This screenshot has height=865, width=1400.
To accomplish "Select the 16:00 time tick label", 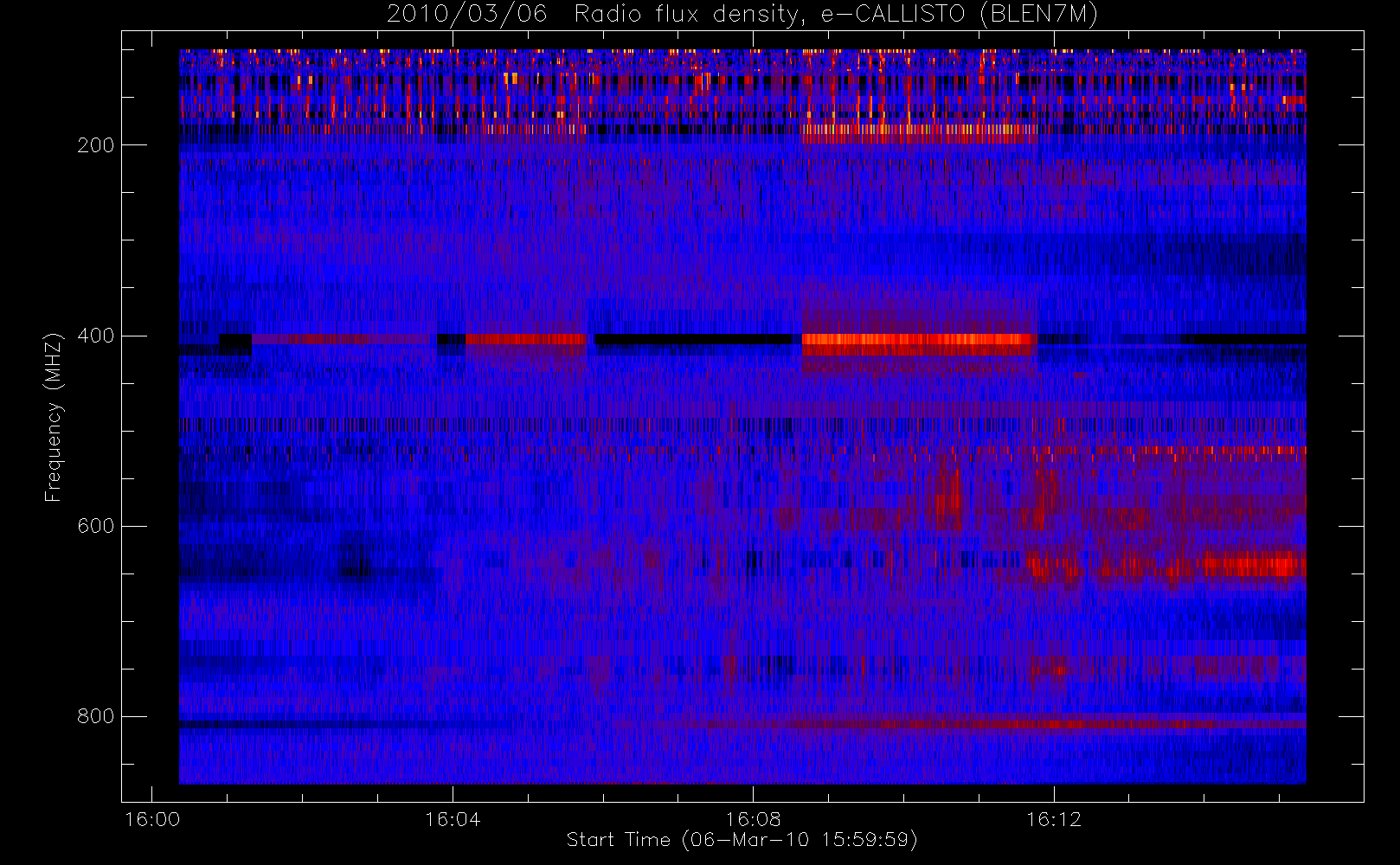I will pos(152,819).
